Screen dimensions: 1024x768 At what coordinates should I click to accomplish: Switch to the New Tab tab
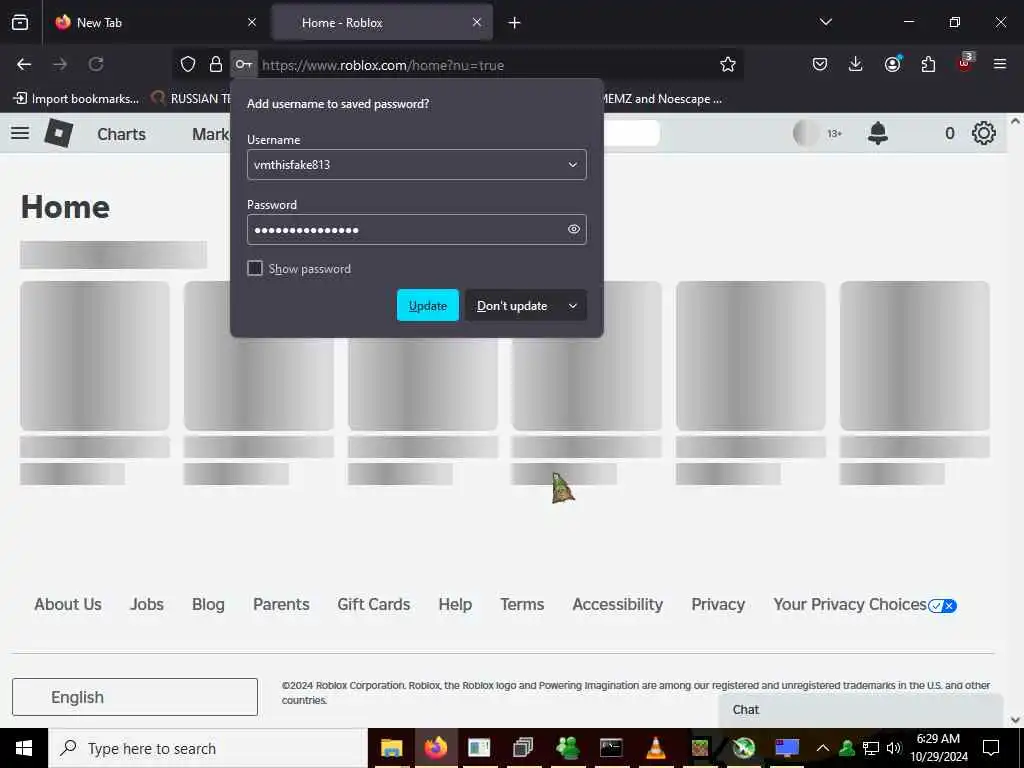coord(155,23)
